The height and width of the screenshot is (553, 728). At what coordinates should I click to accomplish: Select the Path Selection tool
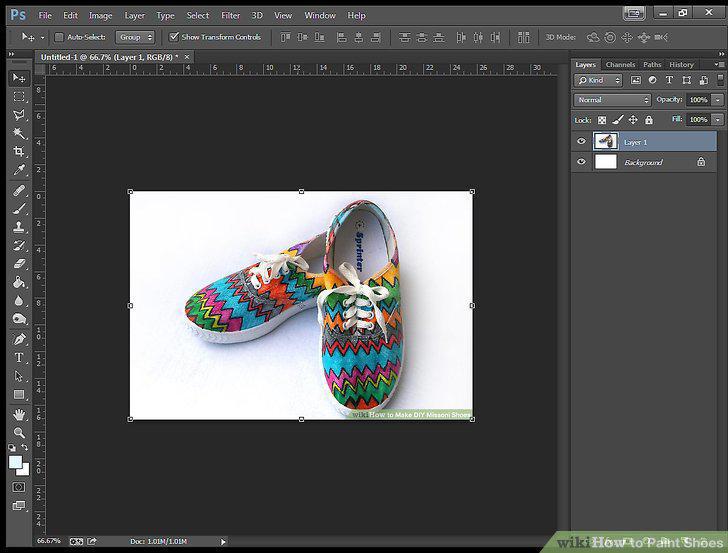pos(19,376)
